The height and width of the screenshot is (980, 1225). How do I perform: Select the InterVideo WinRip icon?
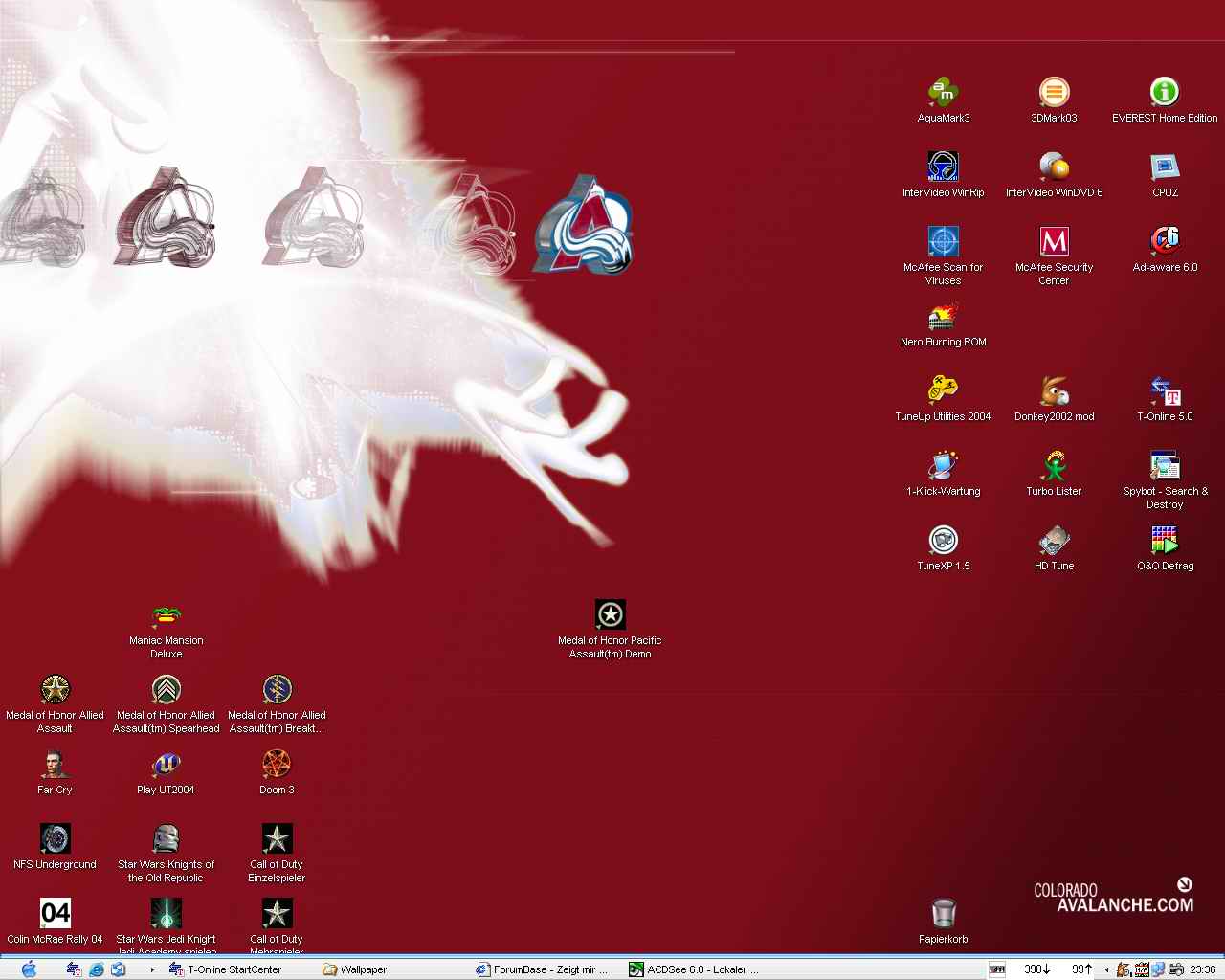943,167
